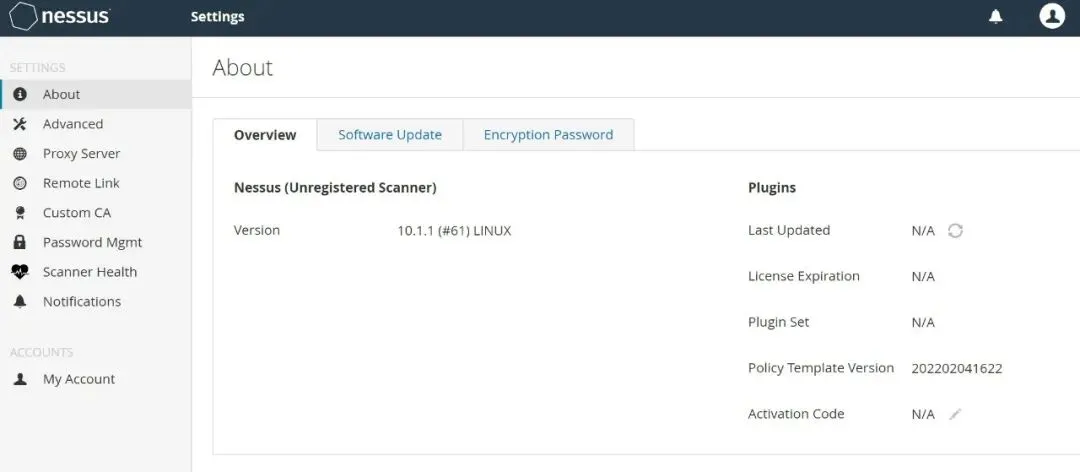
Task: Click the sidebar Notifications bell icon
Action: point(20,302)
